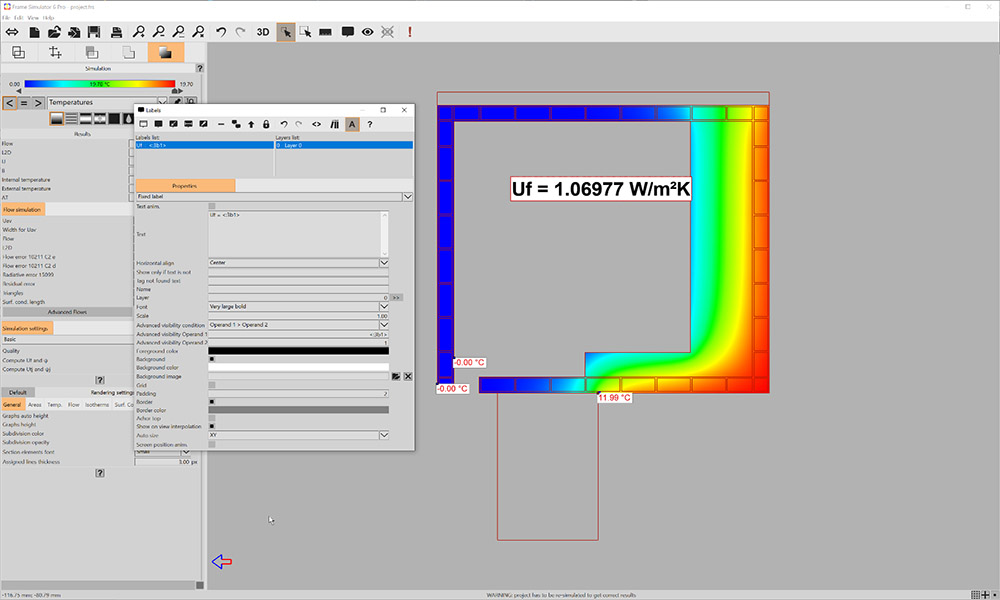Open the 3D view button
Image resolution: width=1000 pixels, height=600 pixels.
pos(263,32)
